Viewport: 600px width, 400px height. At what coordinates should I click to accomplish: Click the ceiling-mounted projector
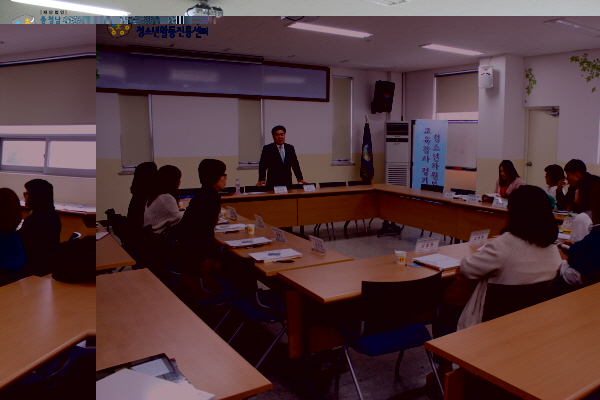pyautogui.click(x=204, y=11)
